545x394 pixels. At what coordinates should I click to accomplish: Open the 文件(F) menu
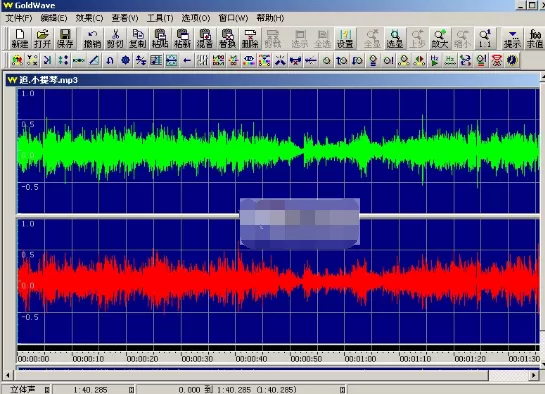[19, 18]
